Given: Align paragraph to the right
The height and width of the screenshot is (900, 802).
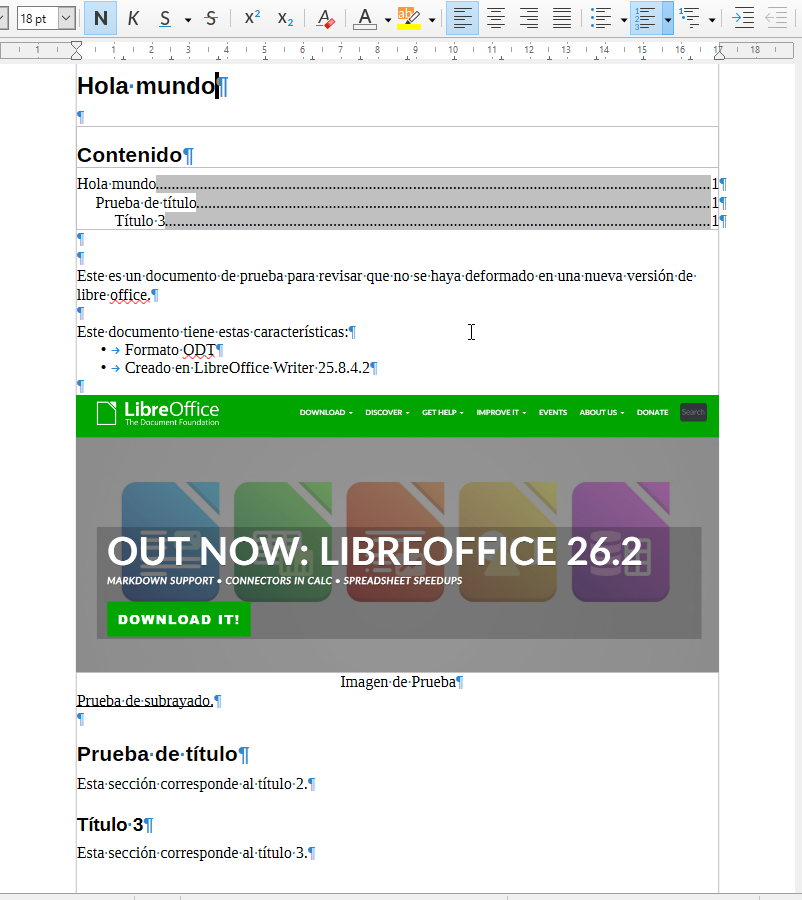Looking at the screenshot, I should (x=529, y=18).
